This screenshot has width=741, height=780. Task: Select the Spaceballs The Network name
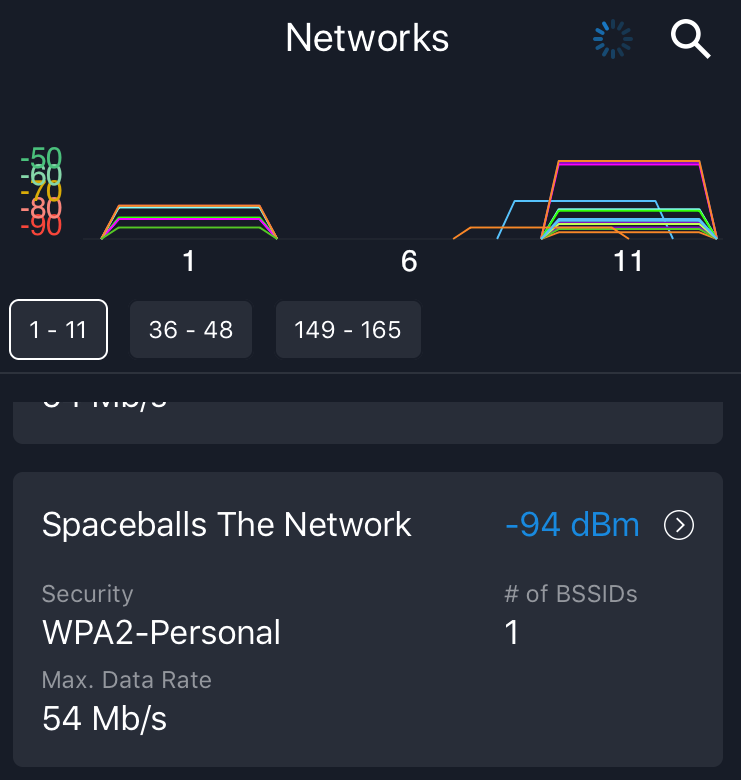(227, 525)
